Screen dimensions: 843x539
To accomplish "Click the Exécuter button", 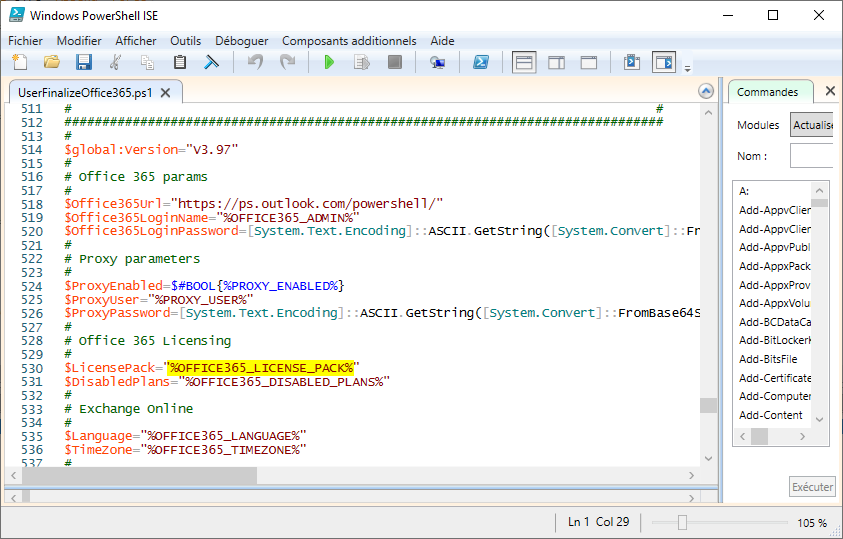I will 812,487.
